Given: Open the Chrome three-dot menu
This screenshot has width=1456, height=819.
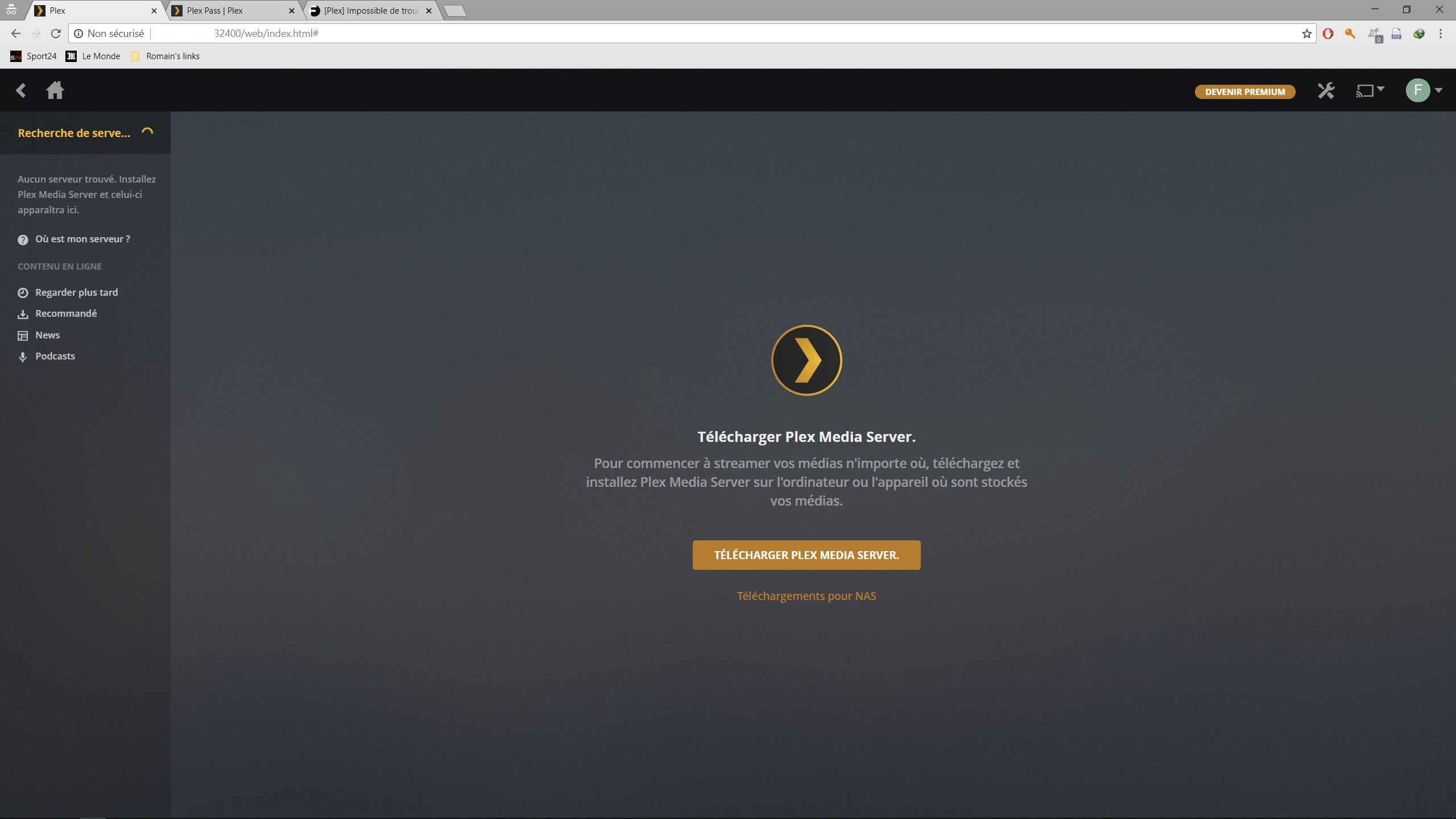Looking at the screenshot, I should coord(1441,34).
